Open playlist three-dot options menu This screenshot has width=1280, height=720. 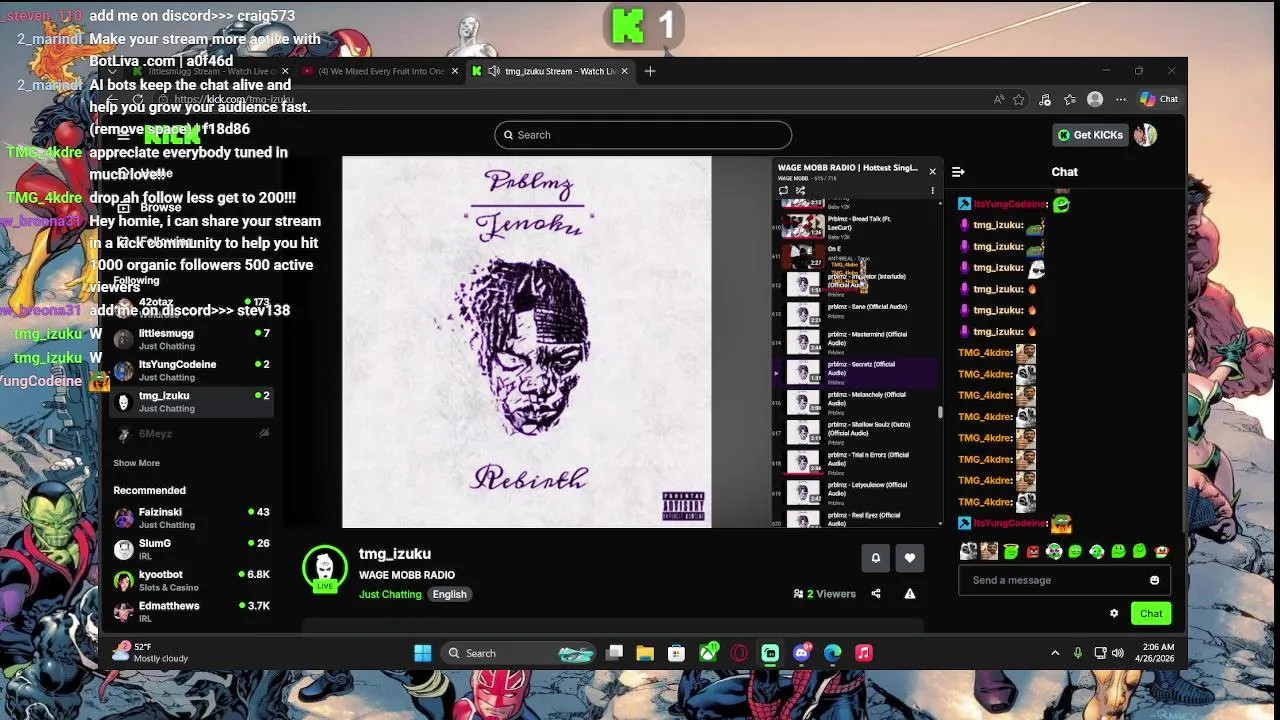click(932, 190)
